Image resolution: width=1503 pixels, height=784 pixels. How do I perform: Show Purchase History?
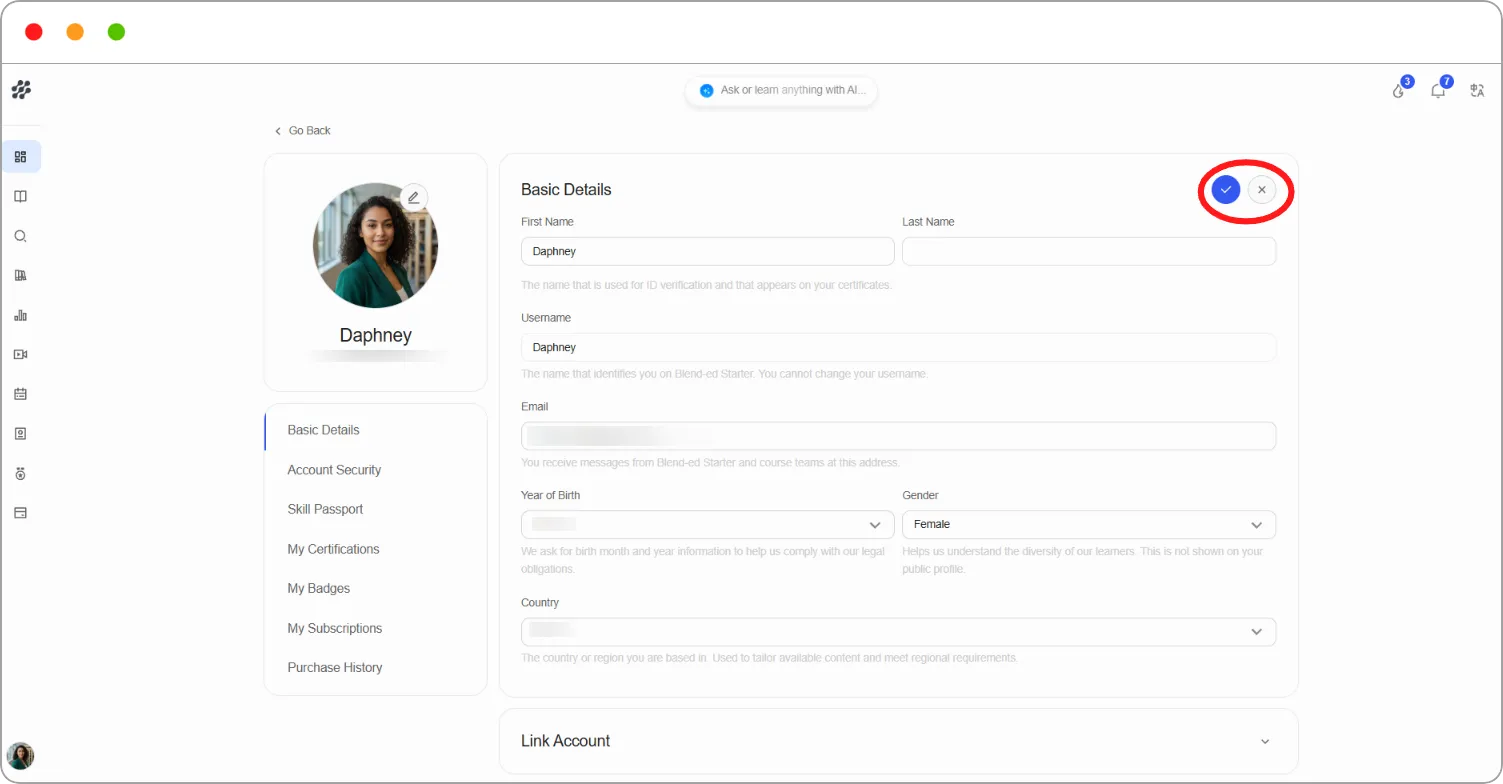[334, 667]
